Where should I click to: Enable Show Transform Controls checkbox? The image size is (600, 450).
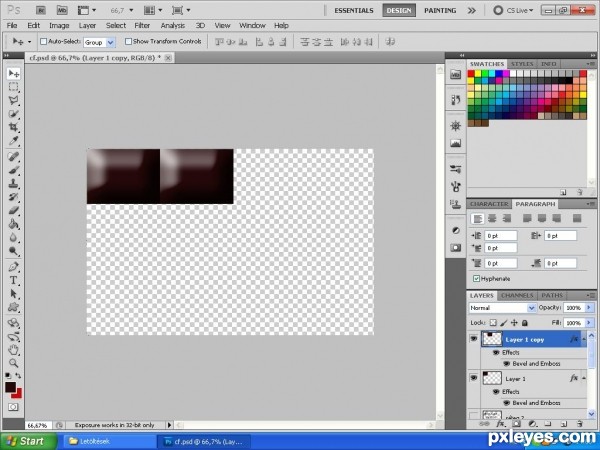(128, 41)
